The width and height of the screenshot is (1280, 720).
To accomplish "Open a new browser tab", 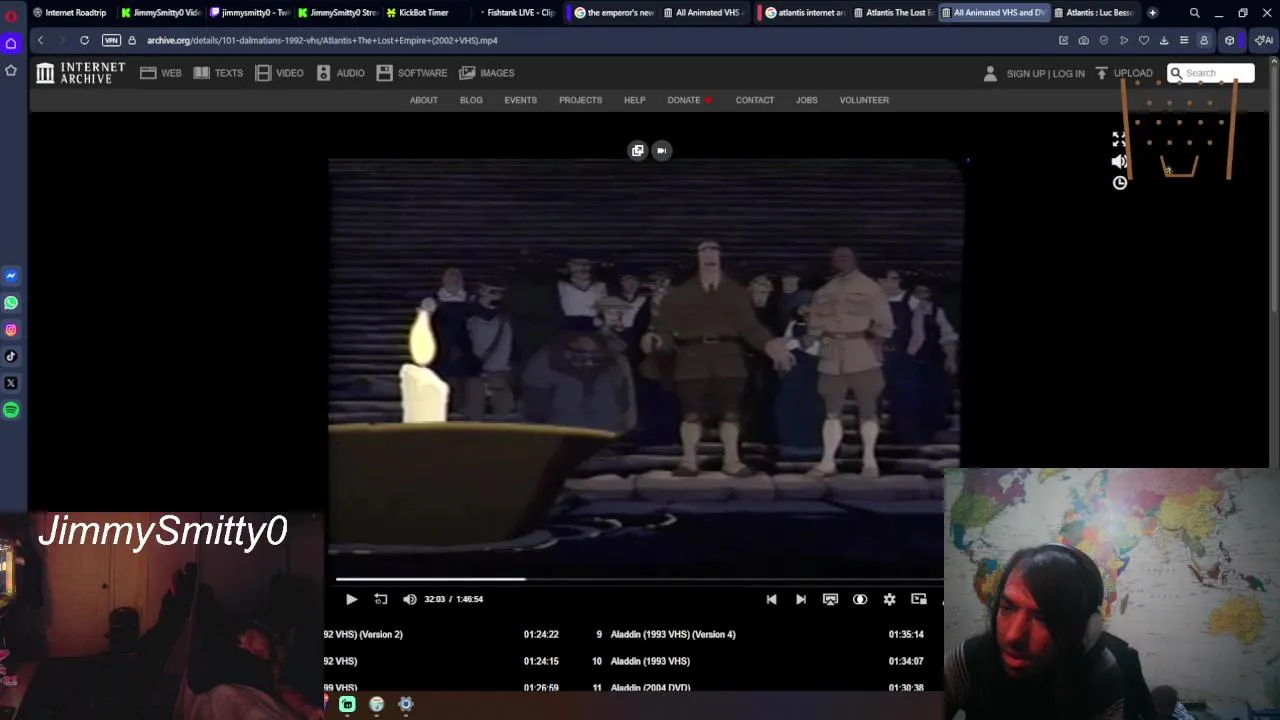I will (x=1152, y=13).
